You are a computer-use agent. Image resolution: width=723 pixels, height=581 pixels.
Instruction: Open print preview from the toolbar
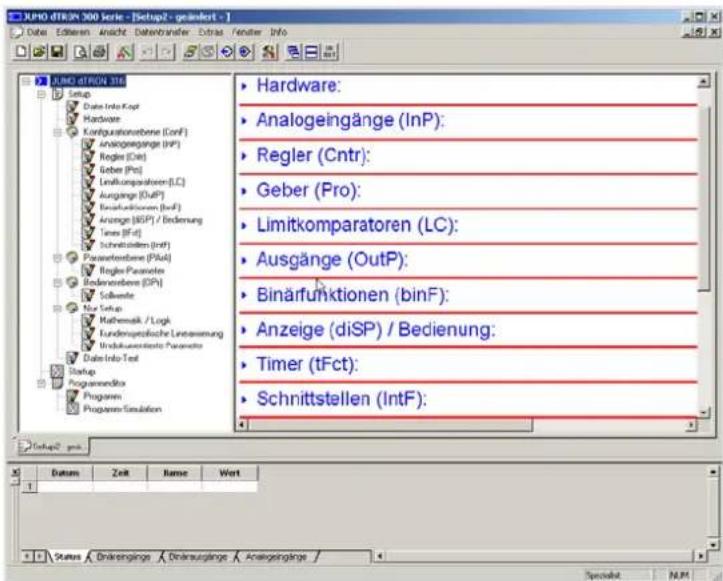(81, 52)
